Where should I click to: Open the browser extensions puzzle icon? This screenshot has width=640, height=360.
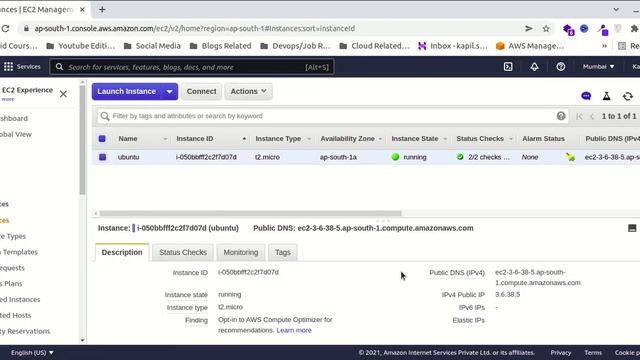634,29
